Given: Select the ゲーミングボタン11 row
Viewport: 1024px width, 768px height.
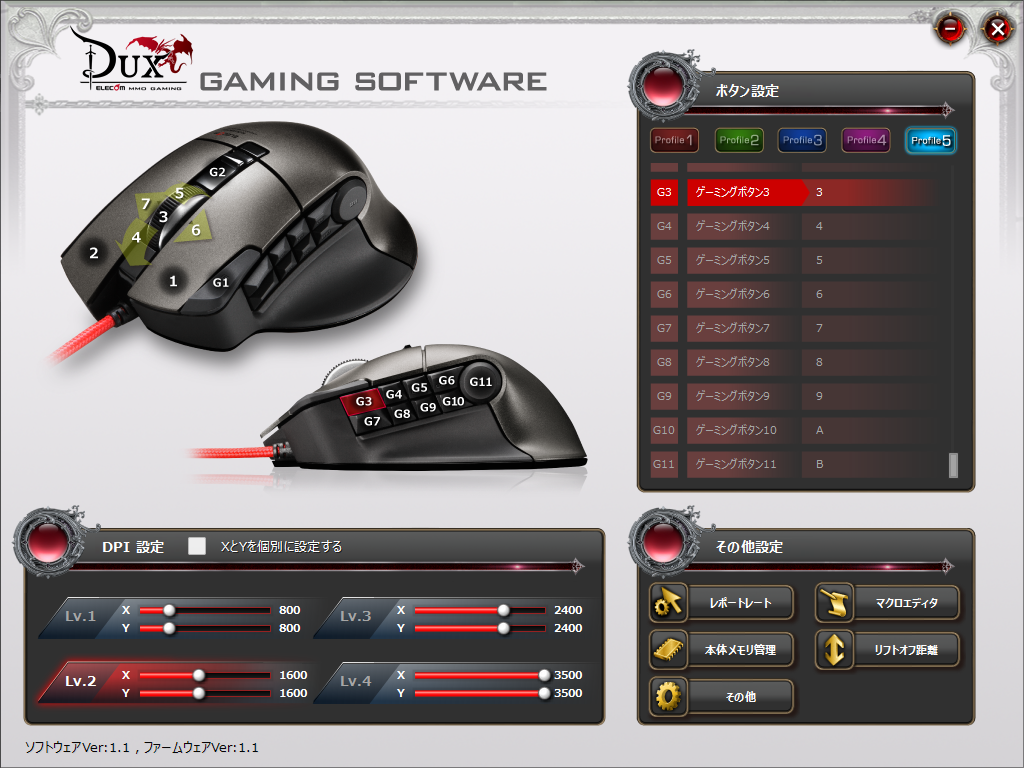Looking at the screenshot, I should pos(795,464).
